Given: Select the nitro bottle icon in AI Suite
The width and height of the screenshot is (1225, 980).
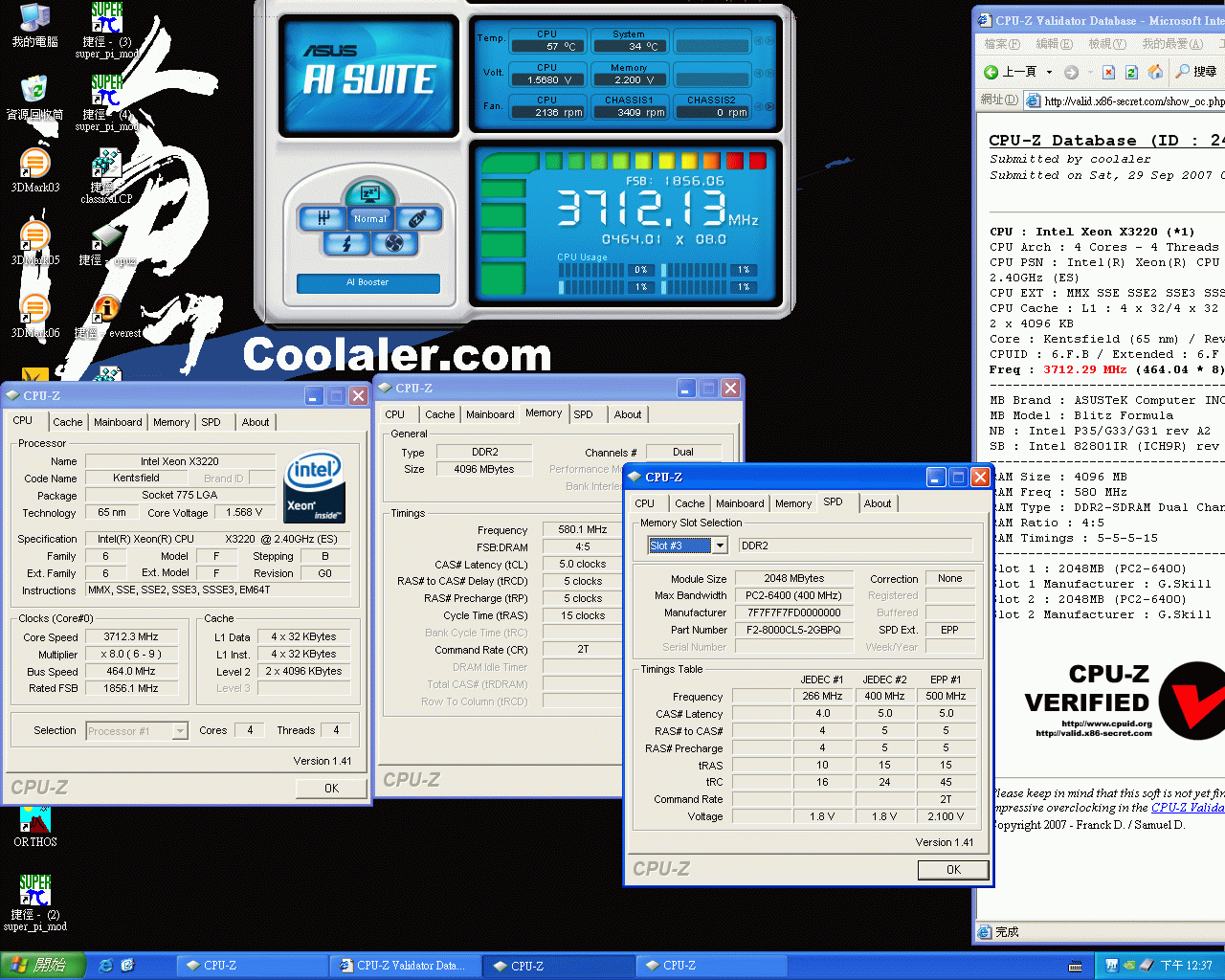Looking at the screenshot, I should pos(417,218).
